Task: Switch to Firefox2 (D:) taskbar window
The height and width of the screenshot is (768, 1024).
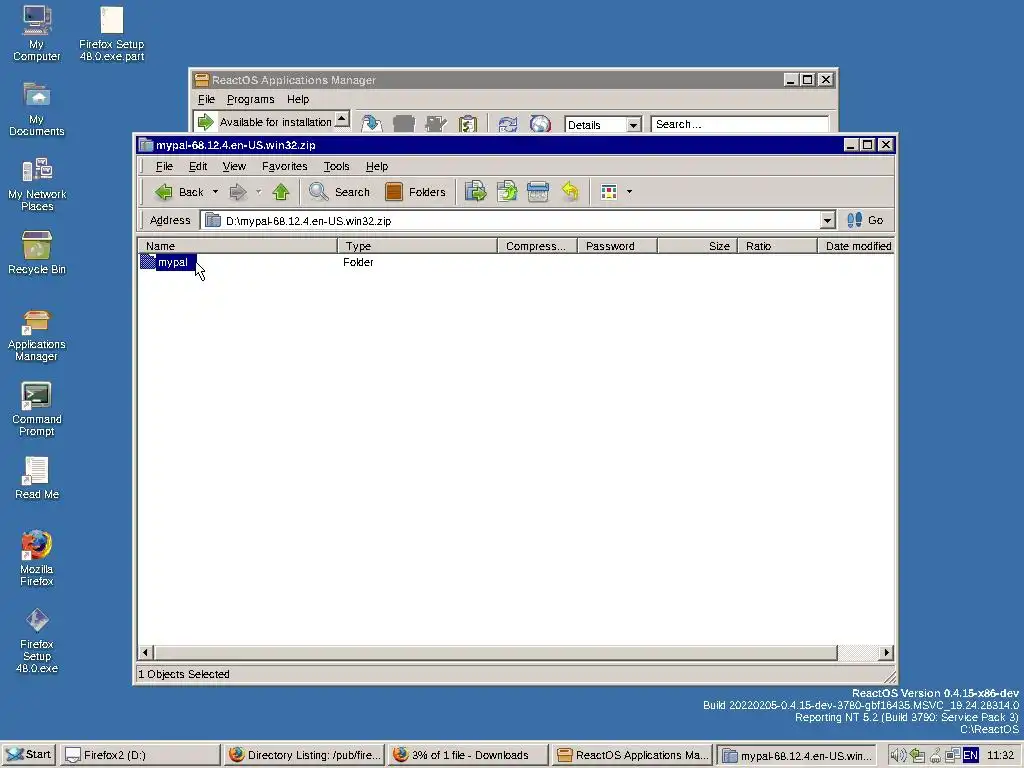Action: [140, 755]
